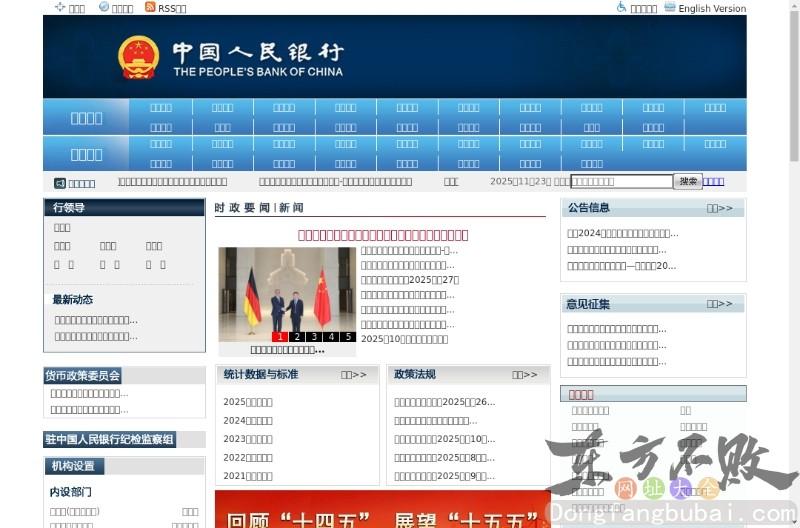Click the 意见征集 heading
Image resolution: width=800 pixels, height=528 pixels.
click(588, 305)
